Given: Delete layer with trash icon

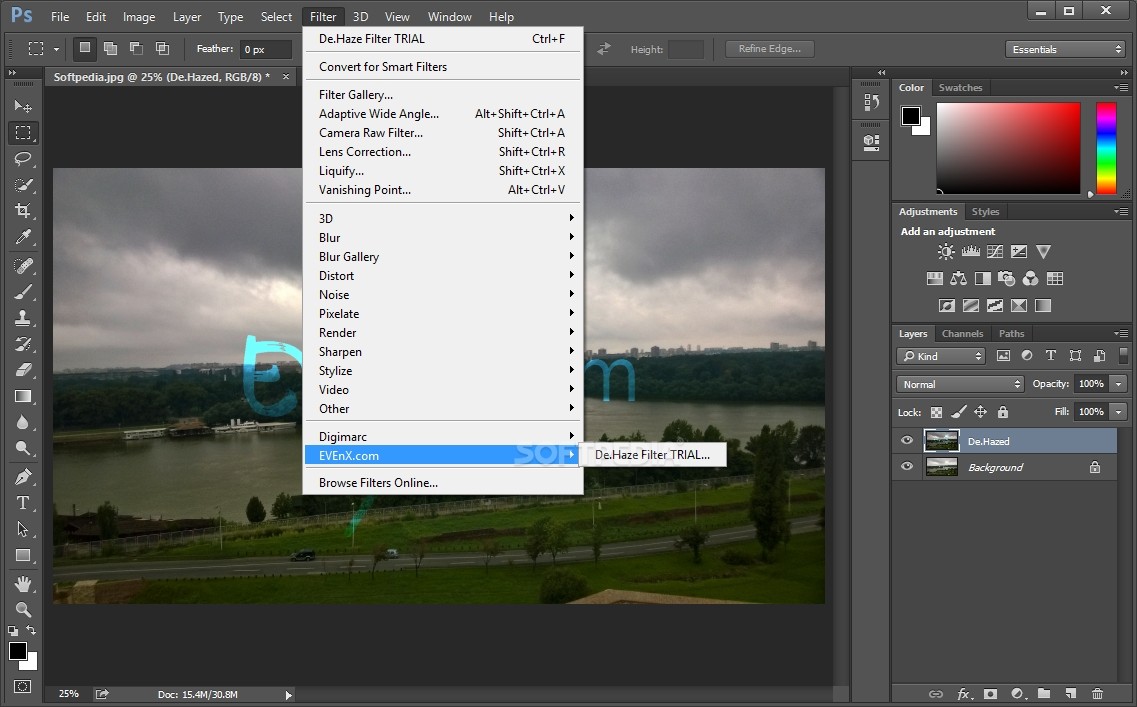Looking at the screenshot, I should click(x=1097, y=694).
